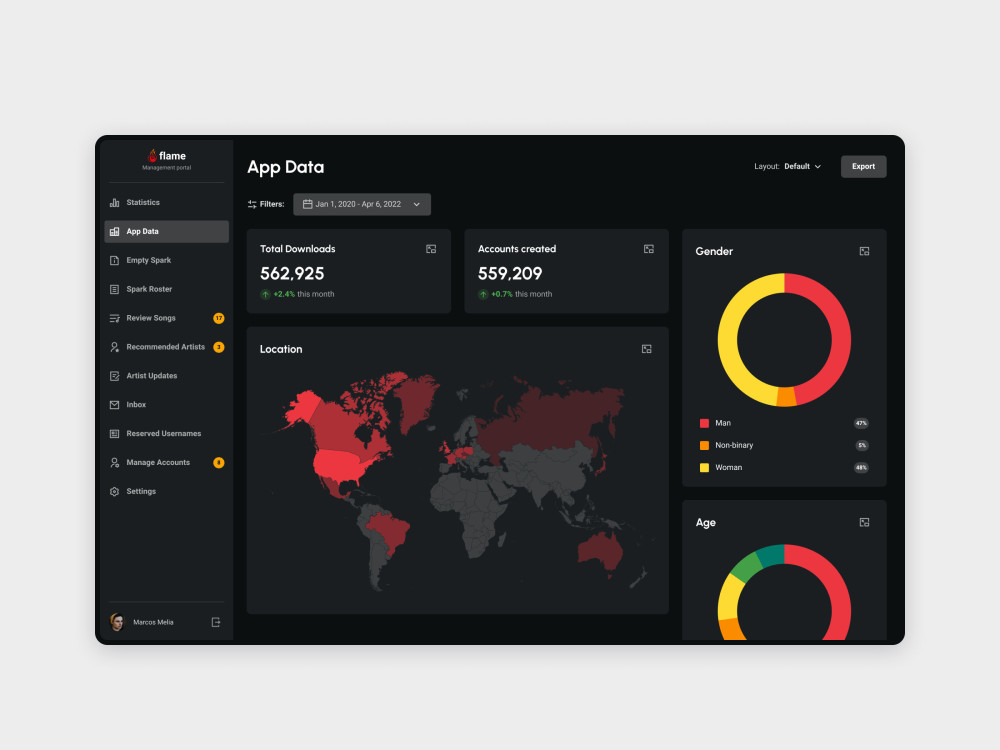This screenshot has width=1000, height=750.
Task: Click the Export button
Action: coord(864,166)
